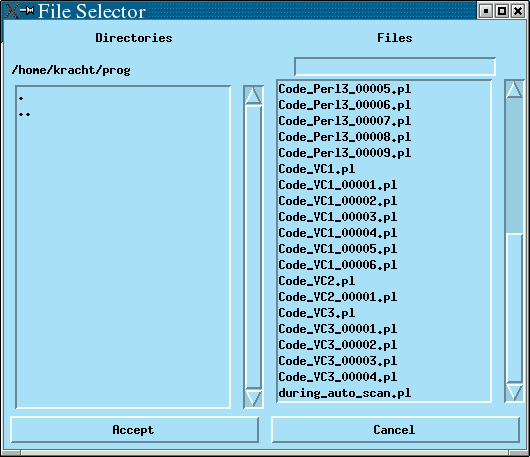Click the Directories scrollbar up arrow

[253, 96]
